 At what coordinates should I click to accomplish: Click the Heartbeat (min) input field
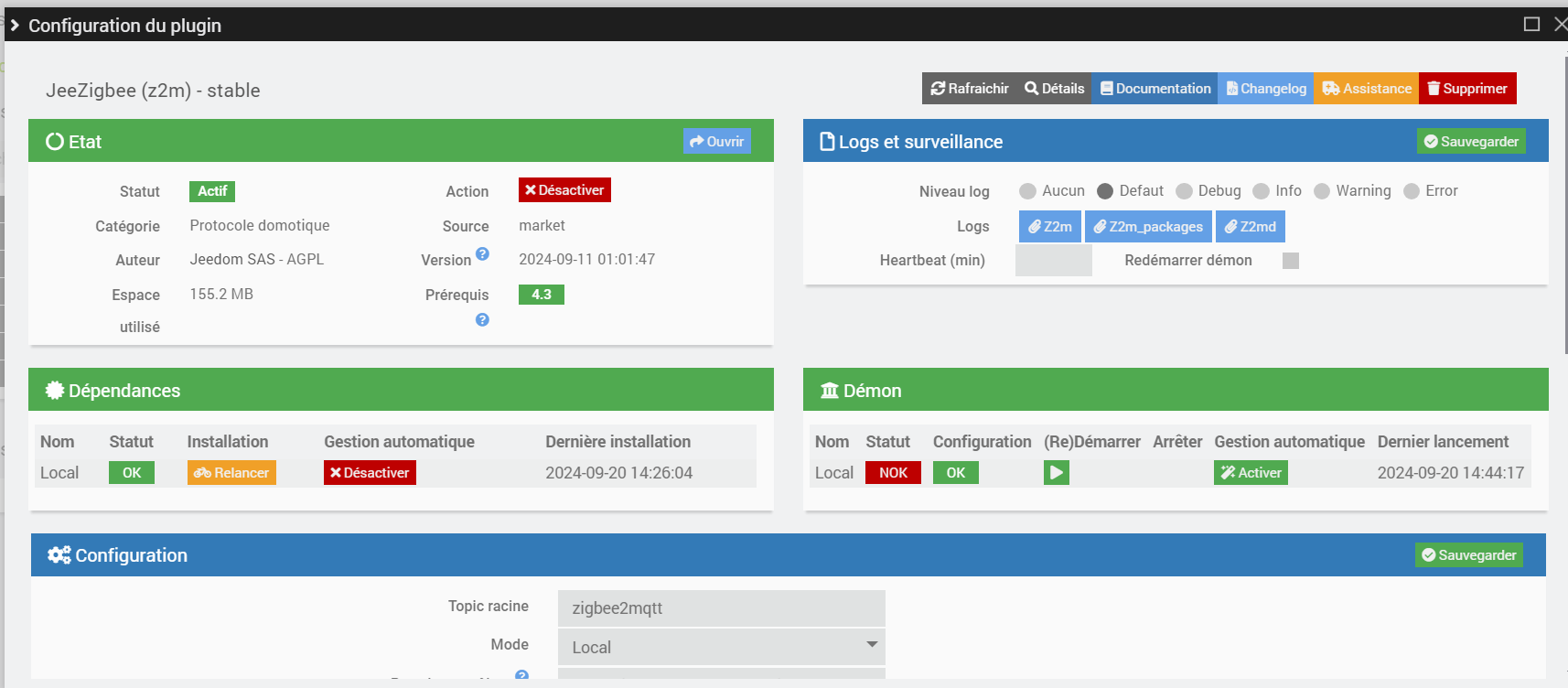1054,261
